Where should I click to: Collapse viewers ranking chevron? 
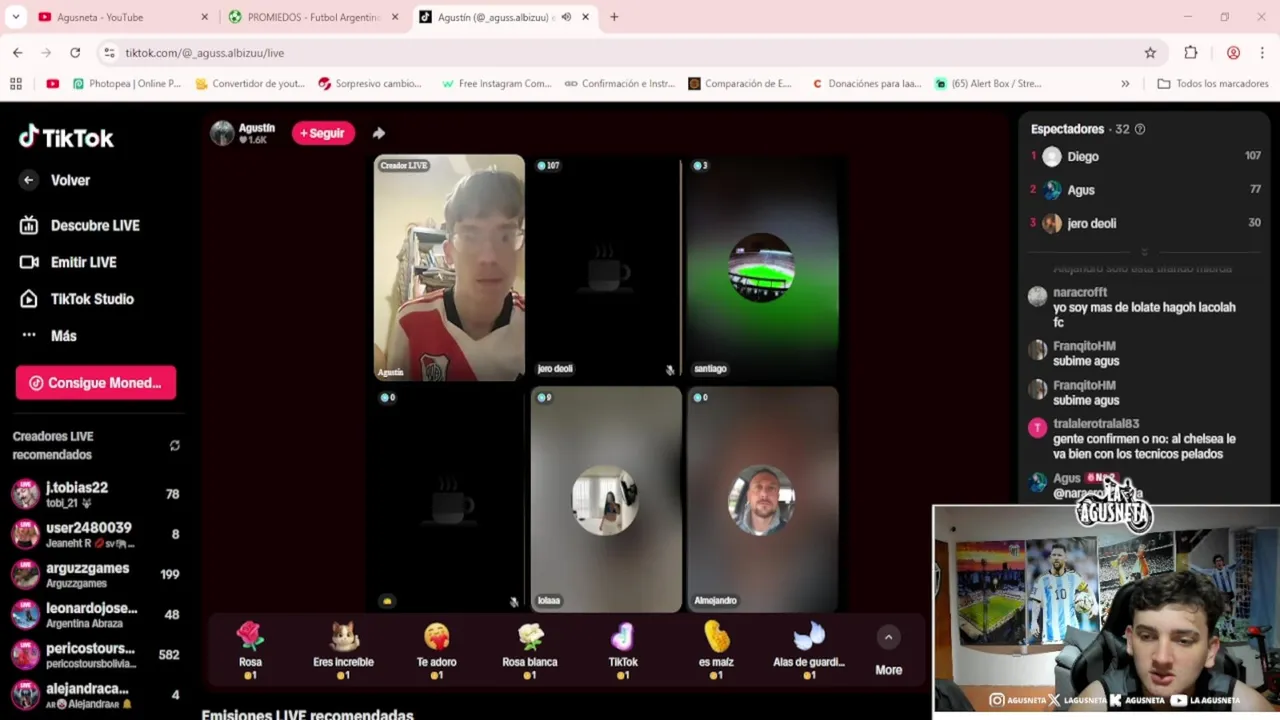click(x=1145, y=252)
